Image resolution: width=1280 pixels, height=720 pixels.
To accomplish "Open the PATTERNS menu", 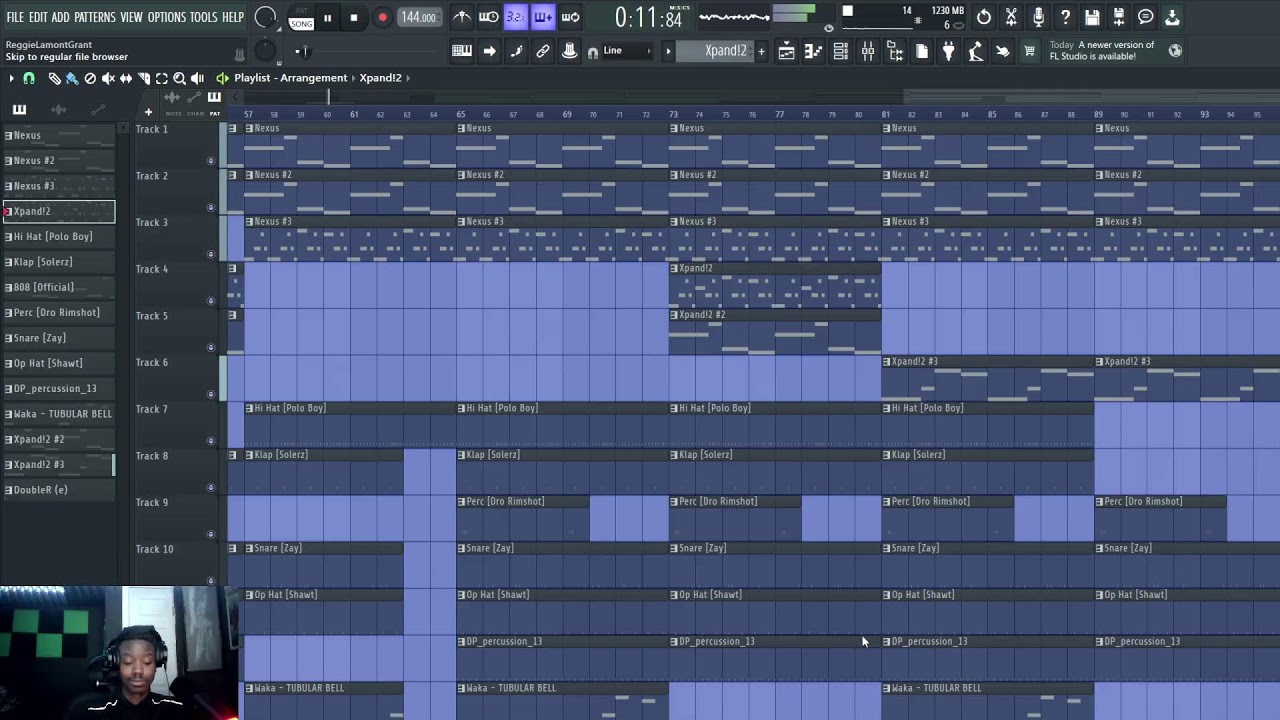I will point(95,17).
